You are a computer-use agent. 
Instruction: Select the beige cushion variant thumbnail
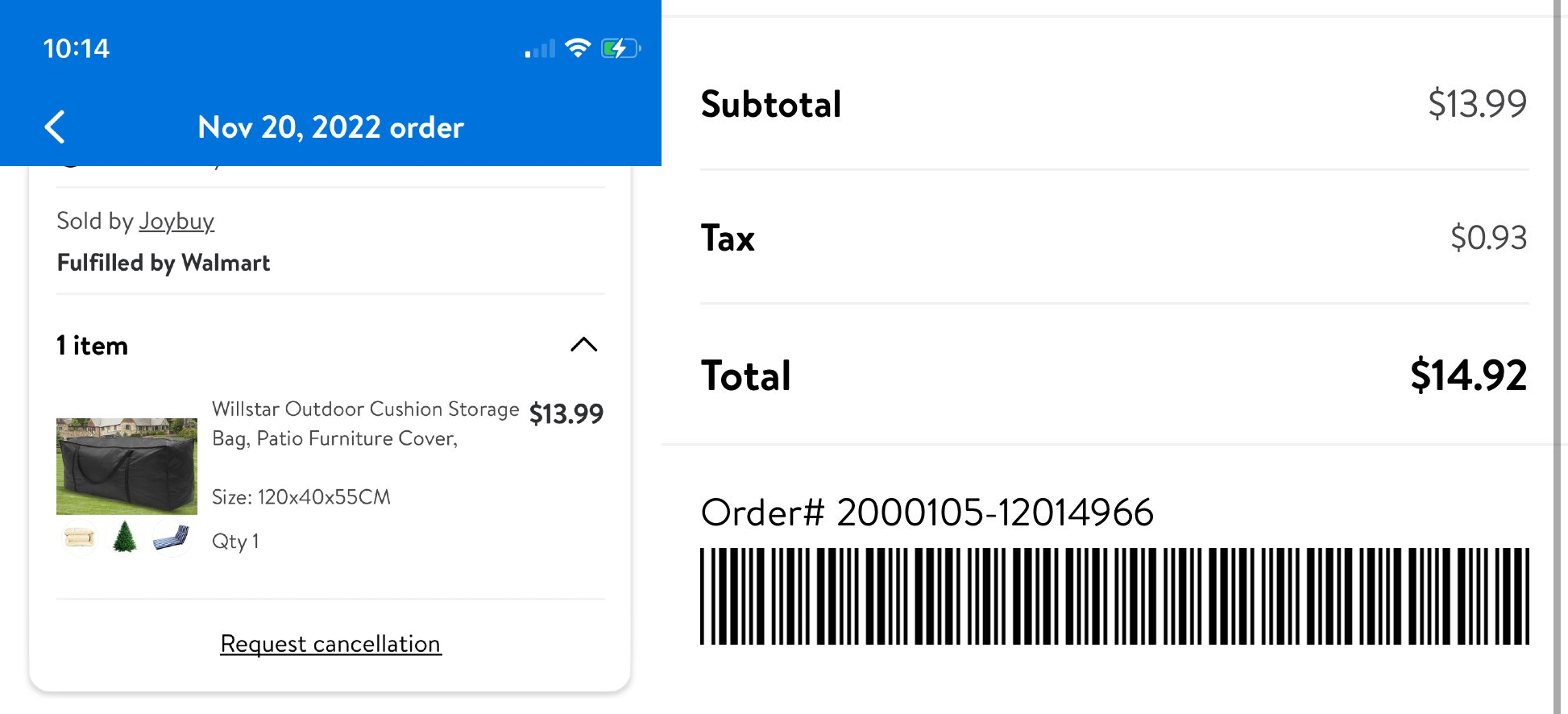tap(79, 537)
